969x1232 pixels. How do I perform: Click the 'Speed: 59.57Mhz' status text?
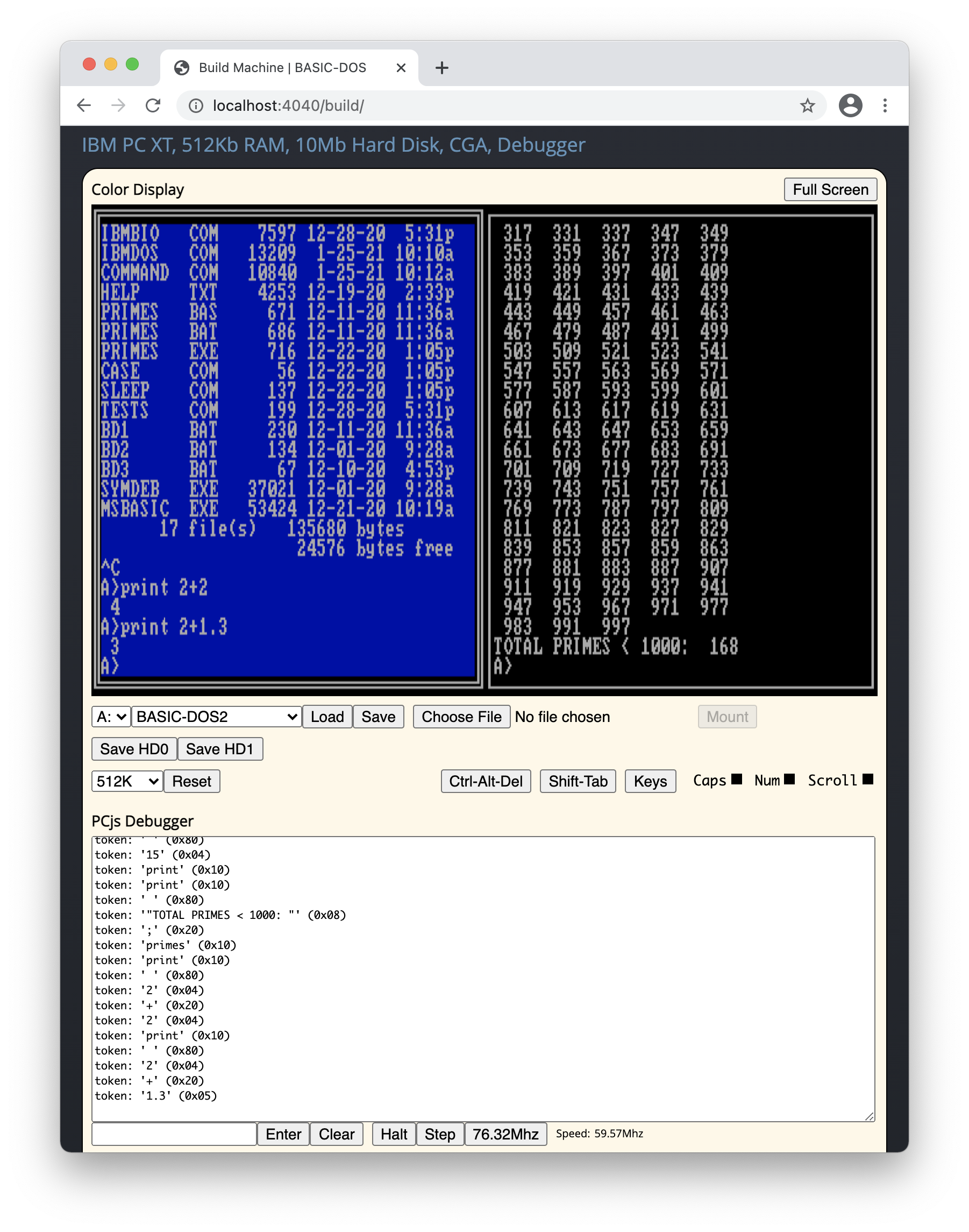coord(599,1133)
